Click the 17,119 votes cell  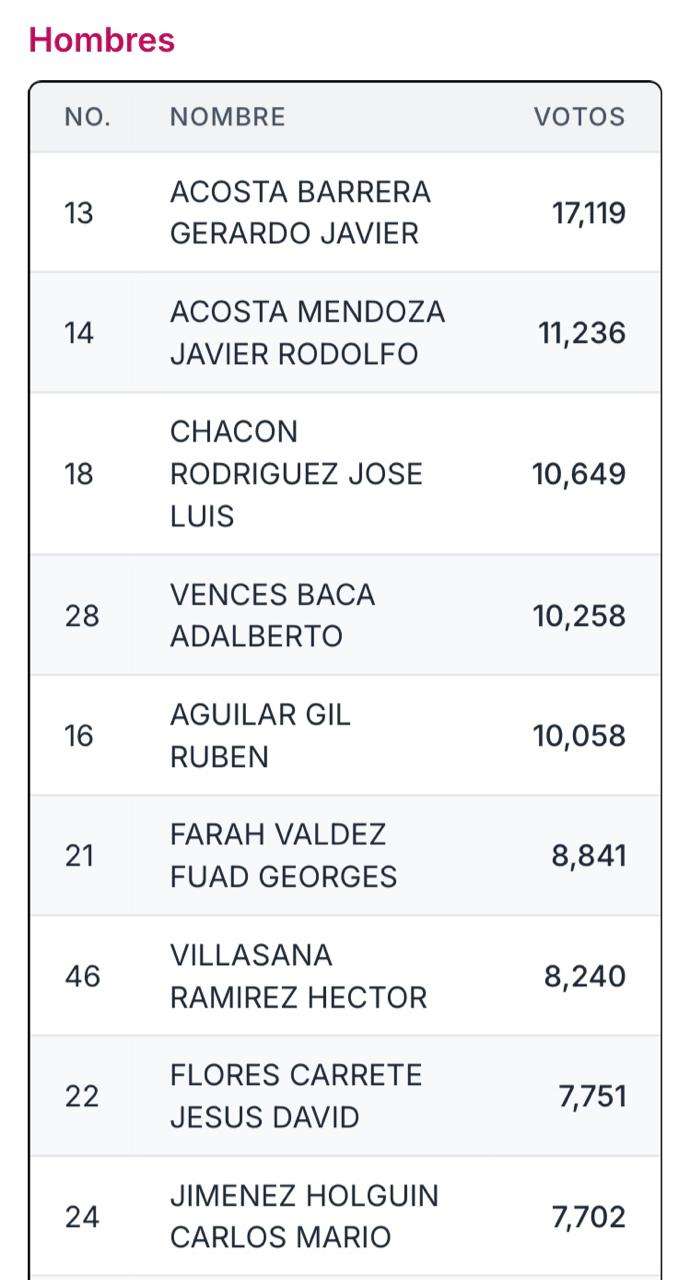coord(589,212)
